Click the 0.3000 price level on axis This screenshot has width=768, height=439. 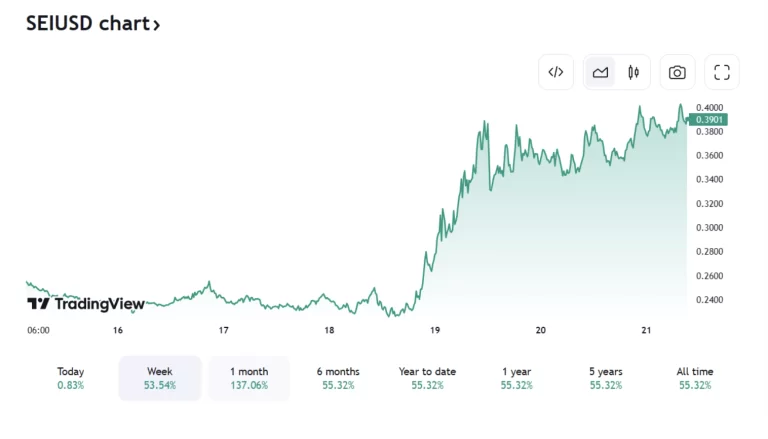710,228
